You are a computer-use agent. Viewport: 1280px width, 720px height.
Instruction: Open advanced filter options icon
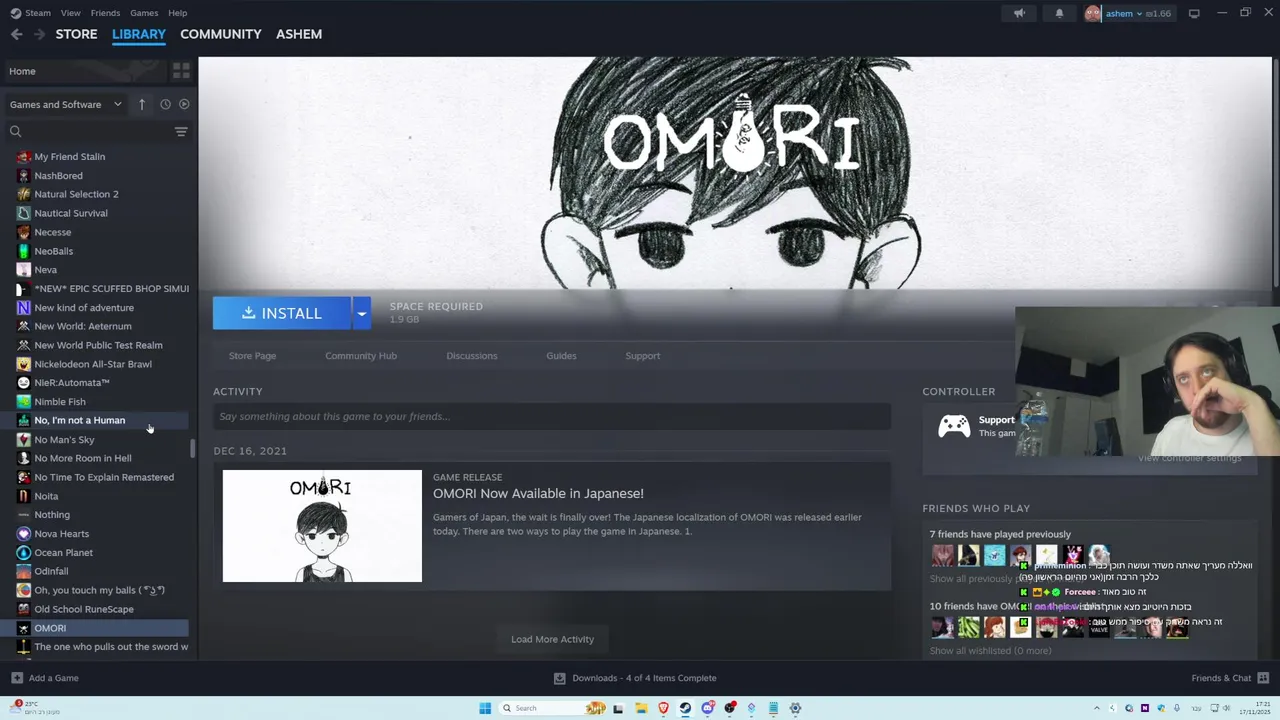pos(181,131)
